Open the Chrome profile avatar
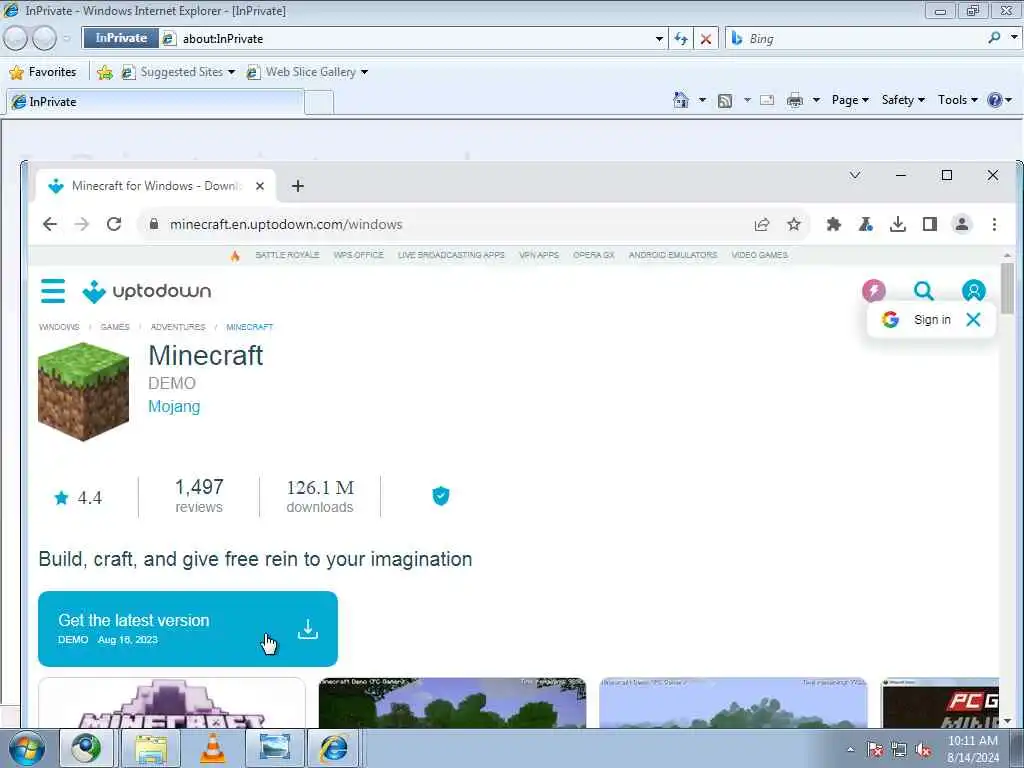 tap(961, 224)
